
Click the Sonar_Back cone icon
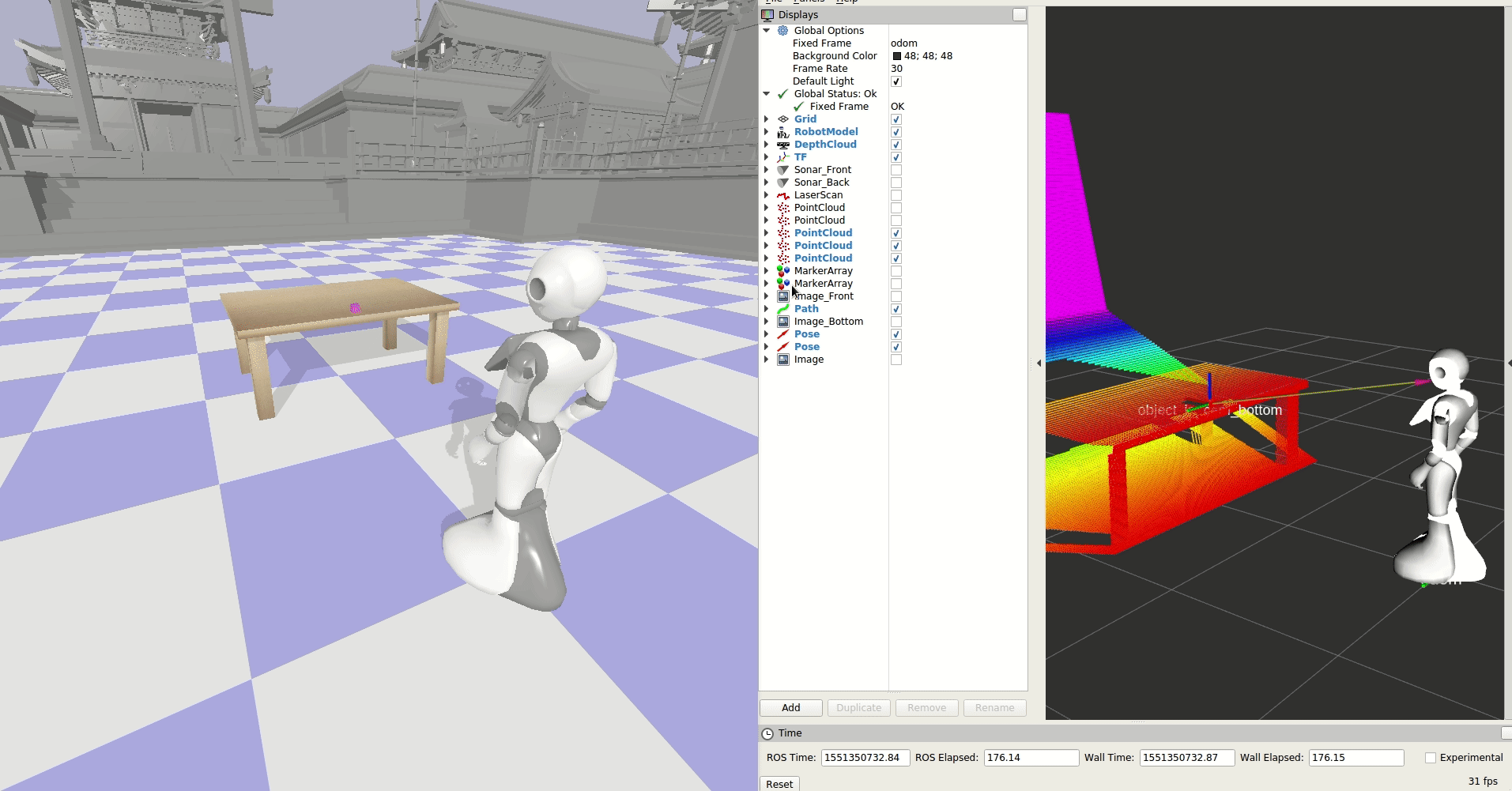782,182
